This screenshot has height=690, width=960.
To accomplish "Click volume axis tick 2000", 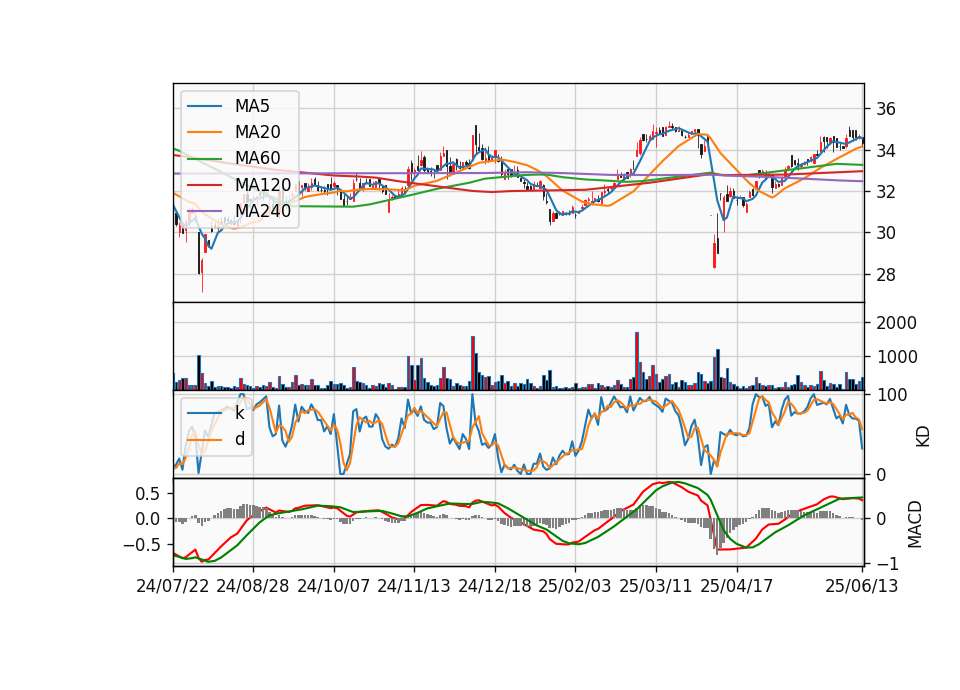I will 896,323.
